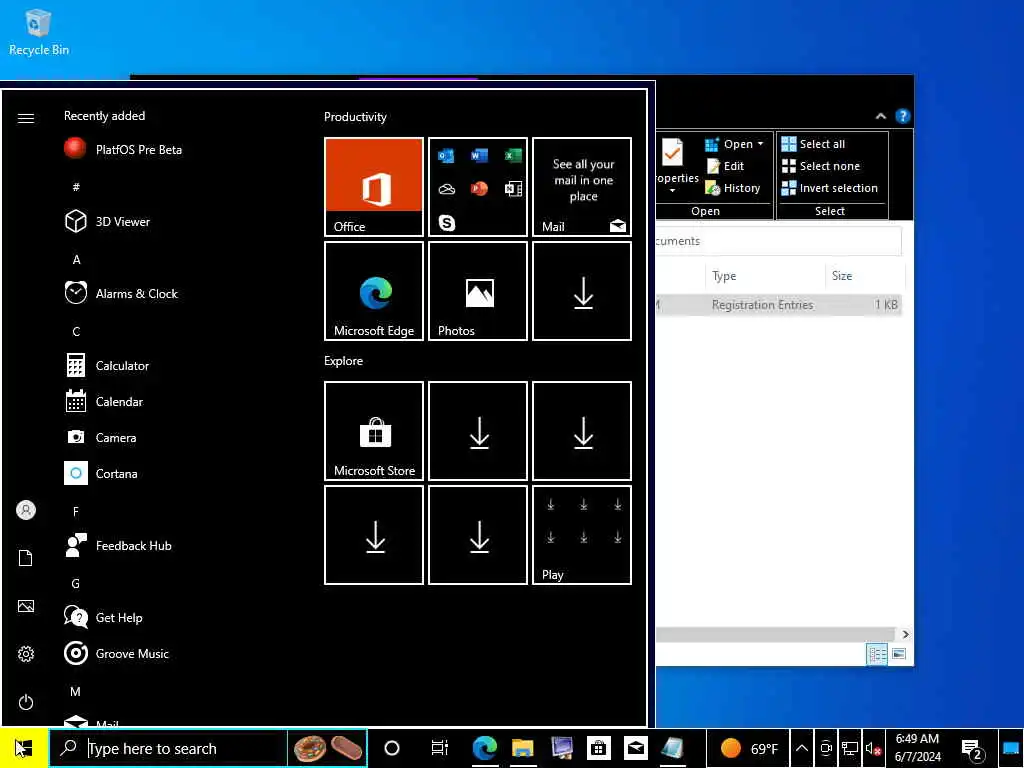Click the horizontal scrollbar right arrow
1024x768 pixels.
905,634
